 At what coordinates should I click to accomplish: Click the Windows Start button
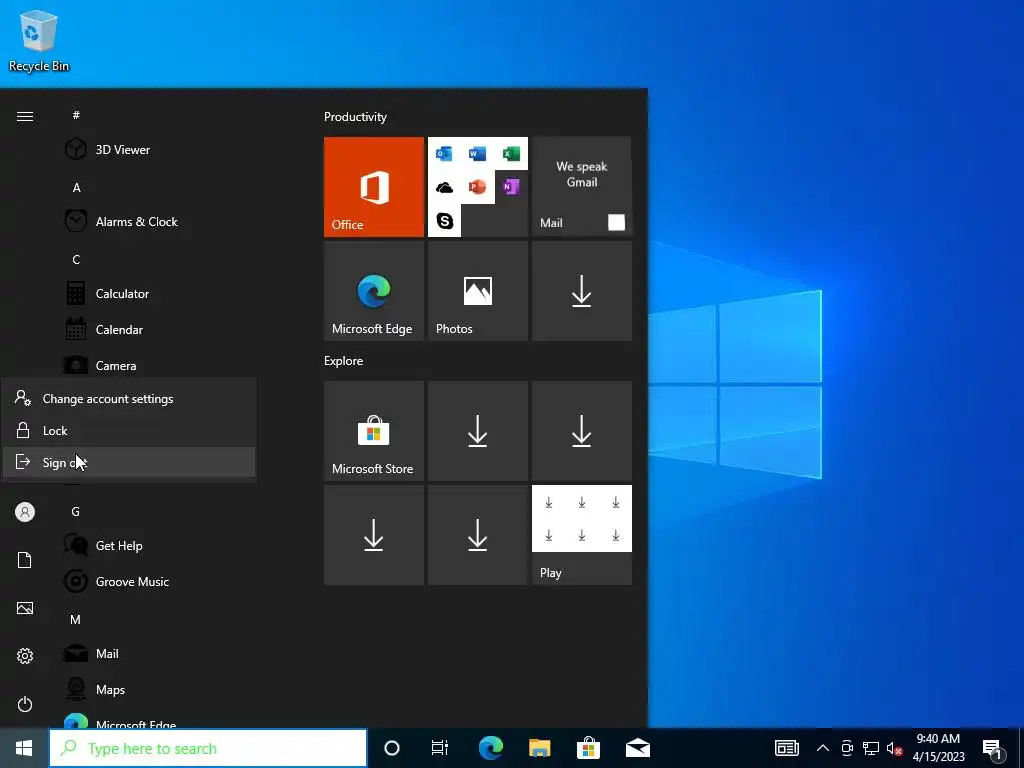pyautogui.click(x=24, y=748)
